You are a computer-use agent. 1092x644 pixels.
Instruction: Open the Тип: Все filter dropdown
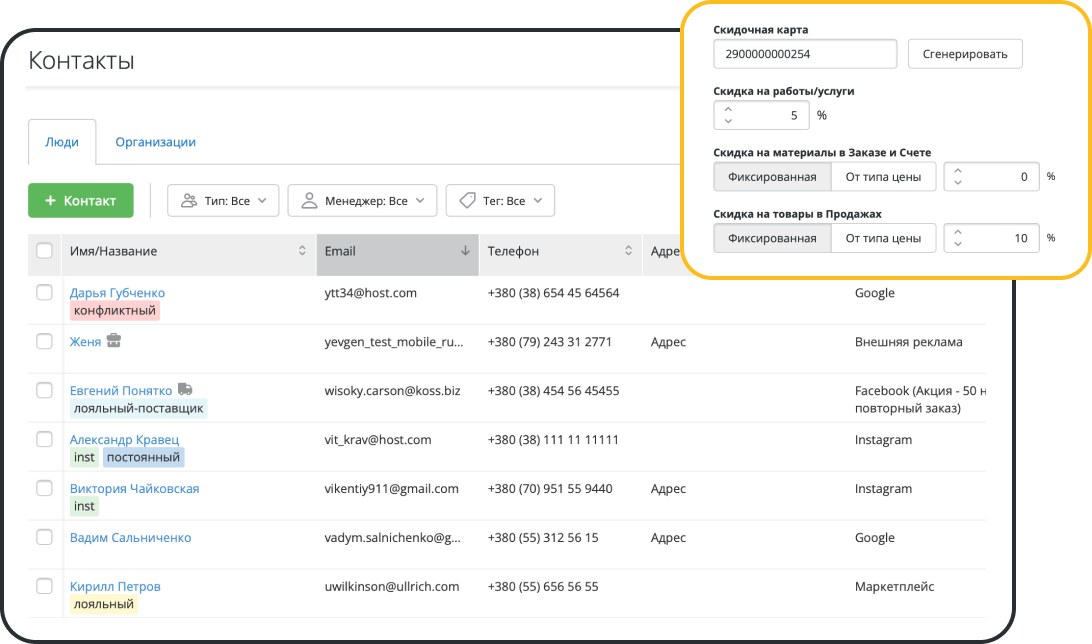pyautogui.click(x=223, y=201)
